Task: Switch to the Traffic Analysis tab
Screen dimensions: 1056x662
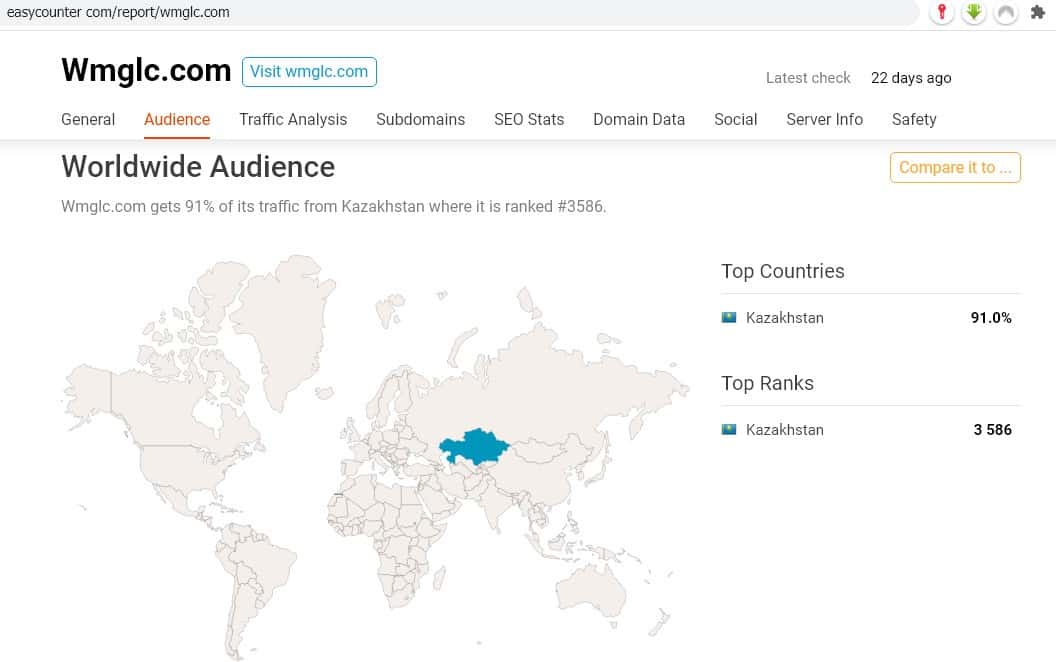Action: [293, 119]
